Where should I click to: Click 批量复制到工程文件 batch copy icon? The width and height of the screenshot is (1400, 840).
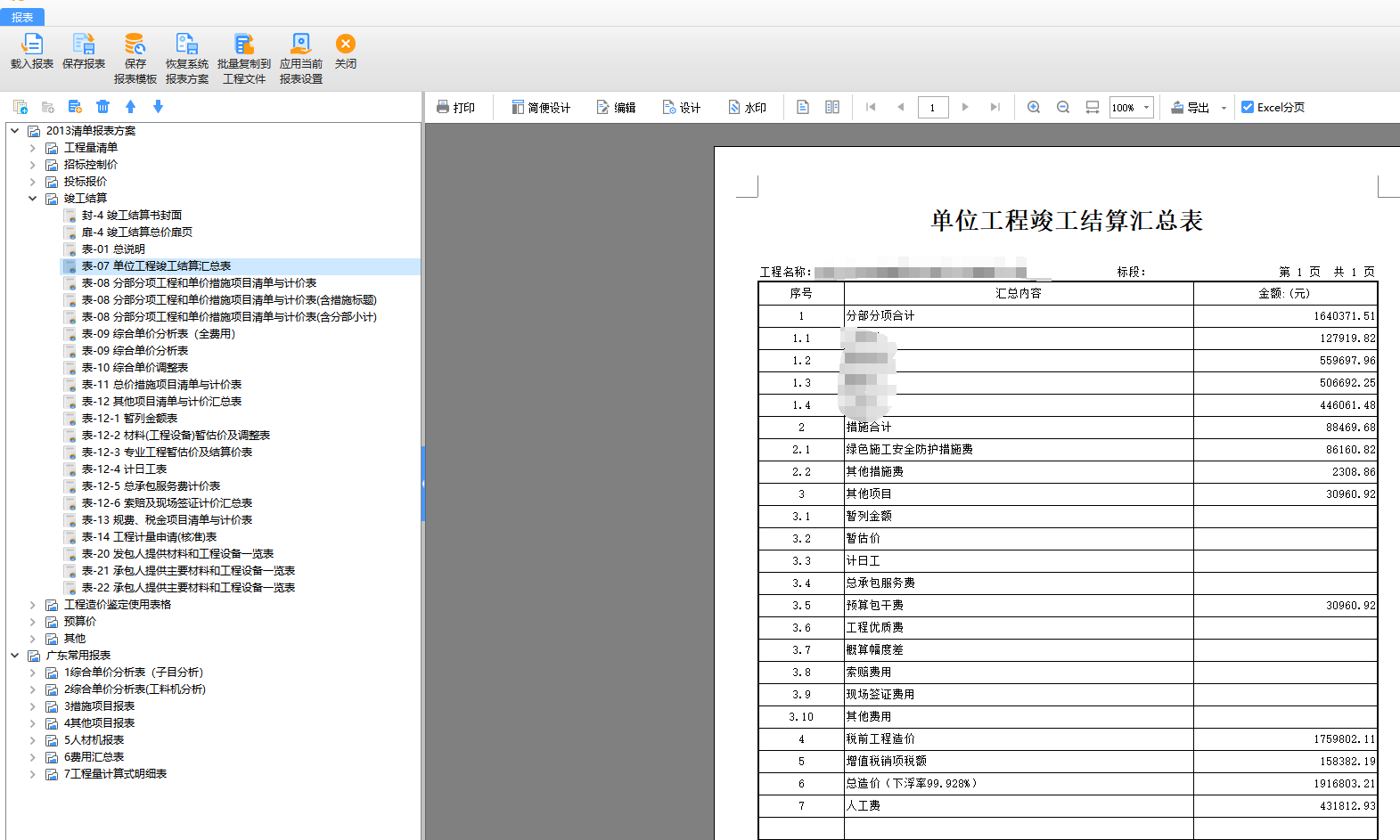(x=243, y=44)
